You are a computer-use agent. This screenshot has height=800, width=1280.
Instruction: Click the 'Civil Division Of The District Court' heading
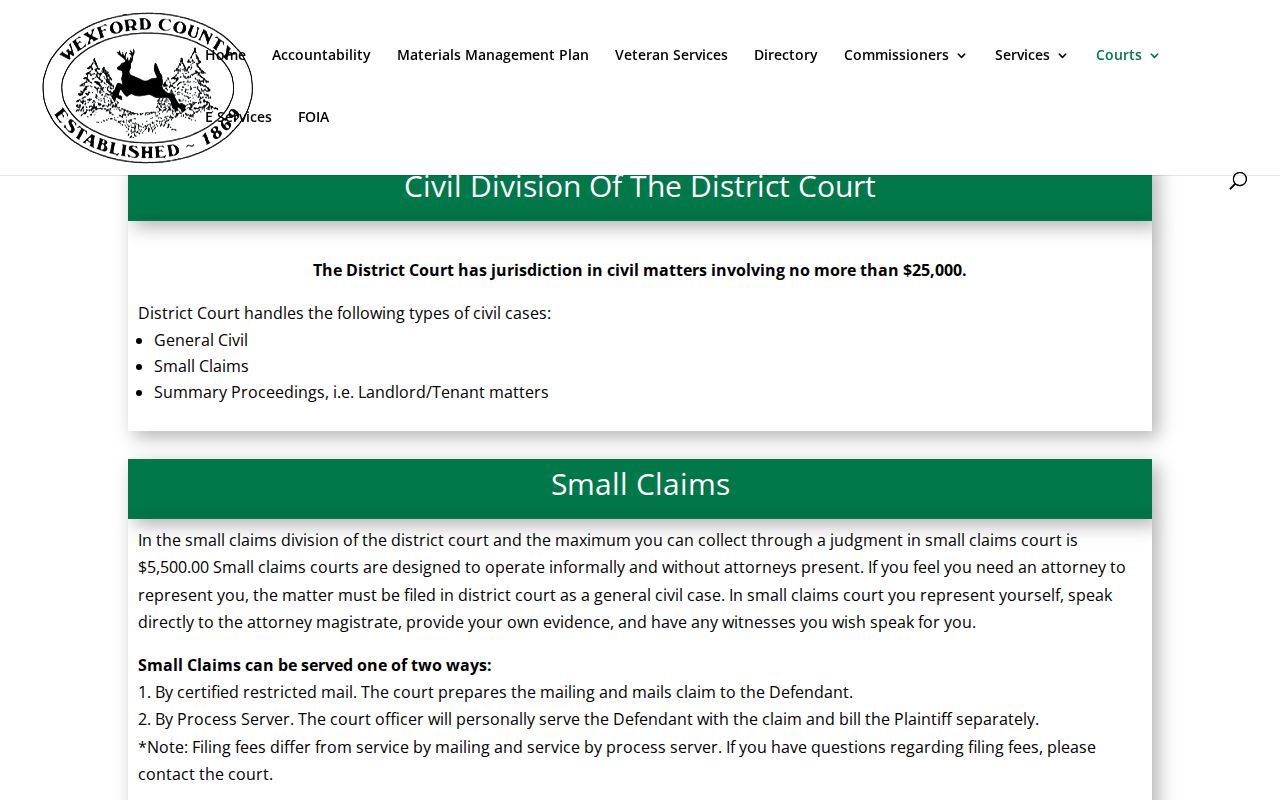640,187
